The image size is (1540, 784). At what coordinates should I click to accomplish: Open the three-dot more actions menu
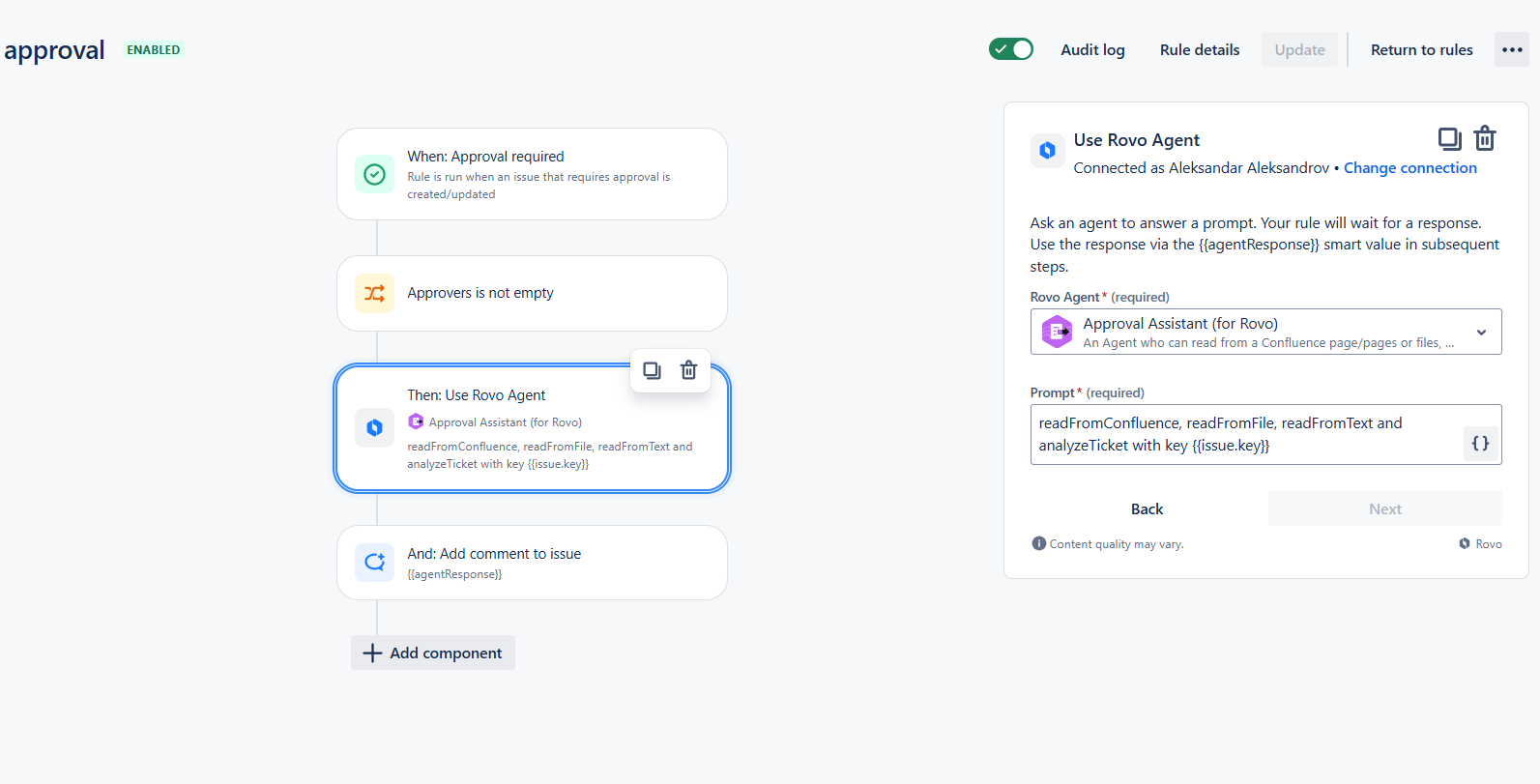click(x=1512, y=49)
